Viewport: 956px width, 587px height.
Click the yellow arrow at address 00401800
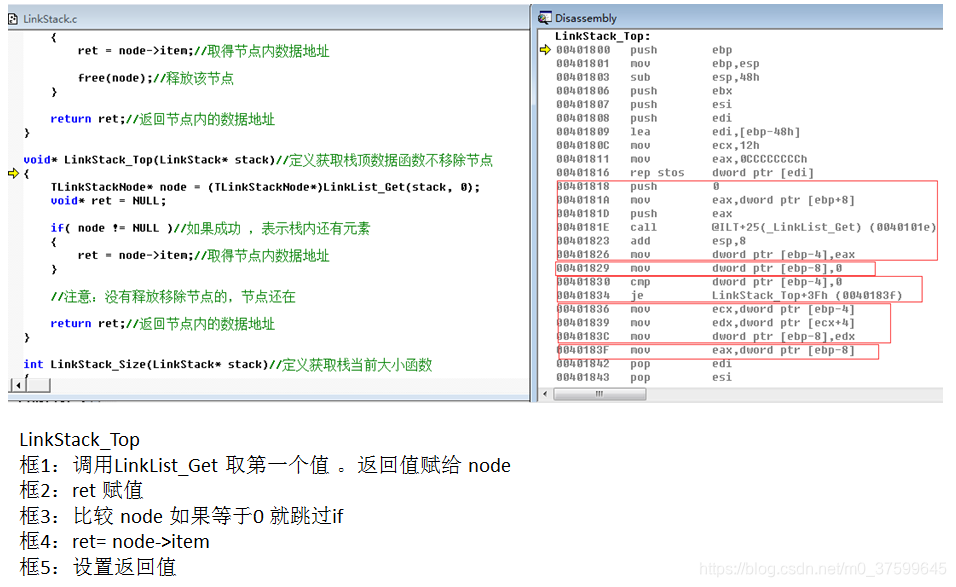point(545,49)
